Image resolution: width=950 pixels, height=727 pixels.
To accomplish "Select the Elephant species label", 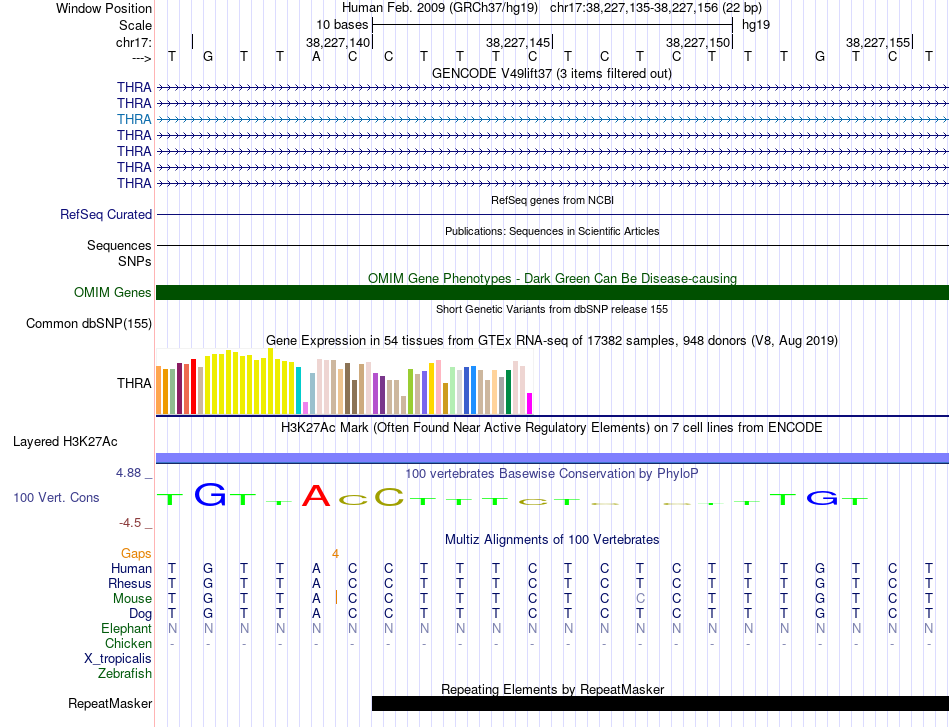I will 126,629.
